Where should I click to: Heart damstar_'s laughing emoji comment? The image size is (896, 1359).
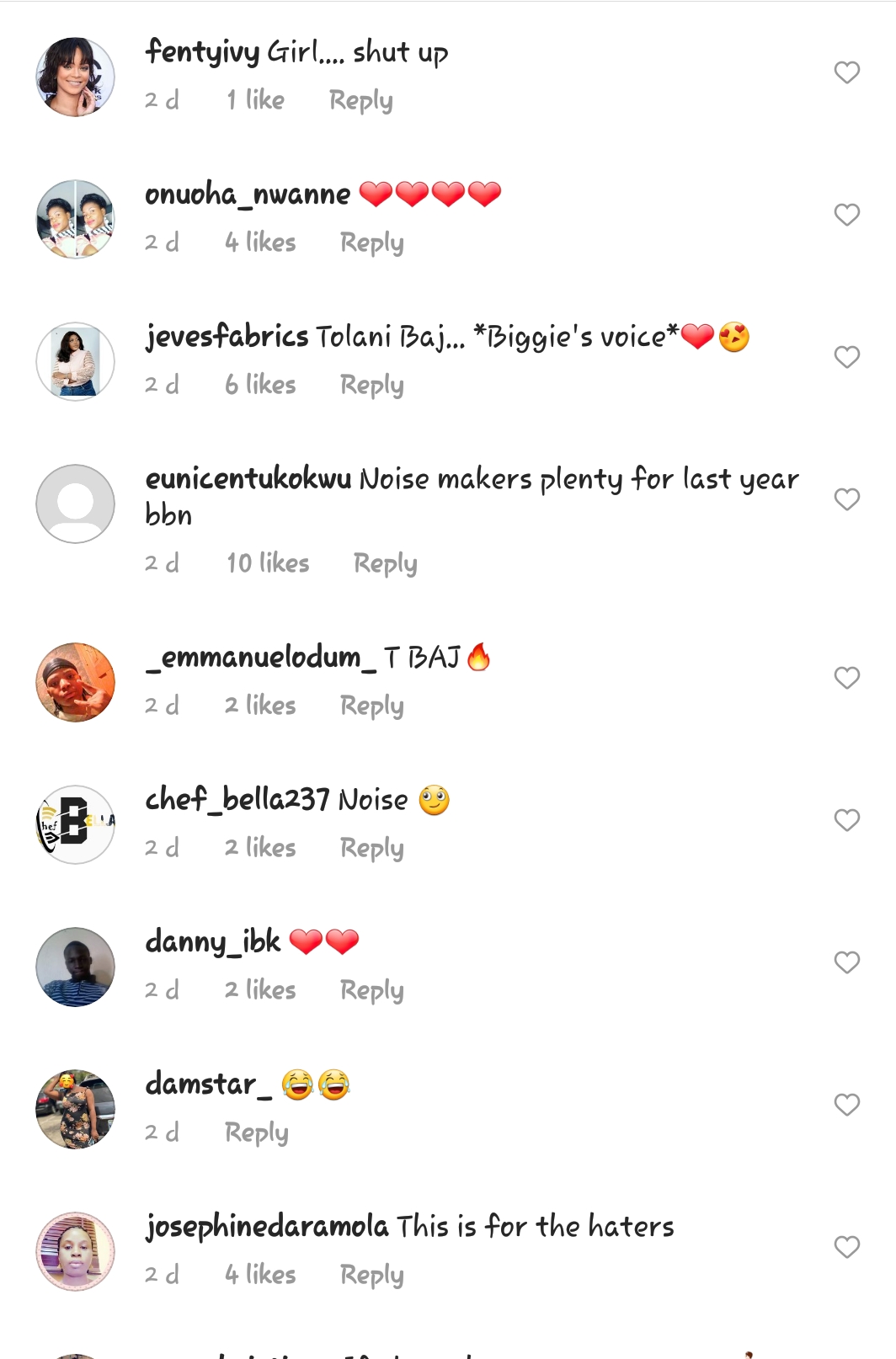click(x=846, y=1106)
